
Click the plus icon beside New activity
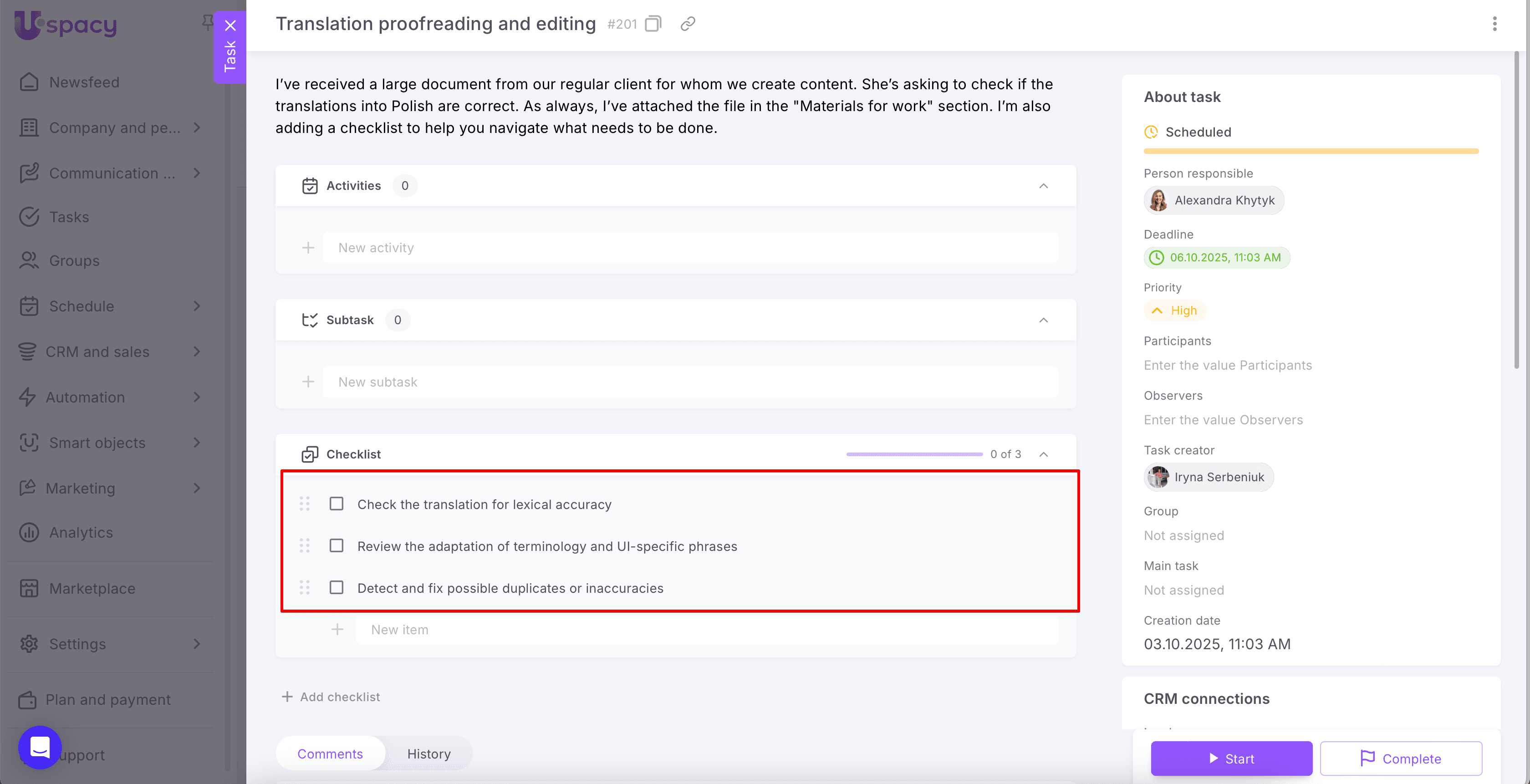(x=308, y=248)
